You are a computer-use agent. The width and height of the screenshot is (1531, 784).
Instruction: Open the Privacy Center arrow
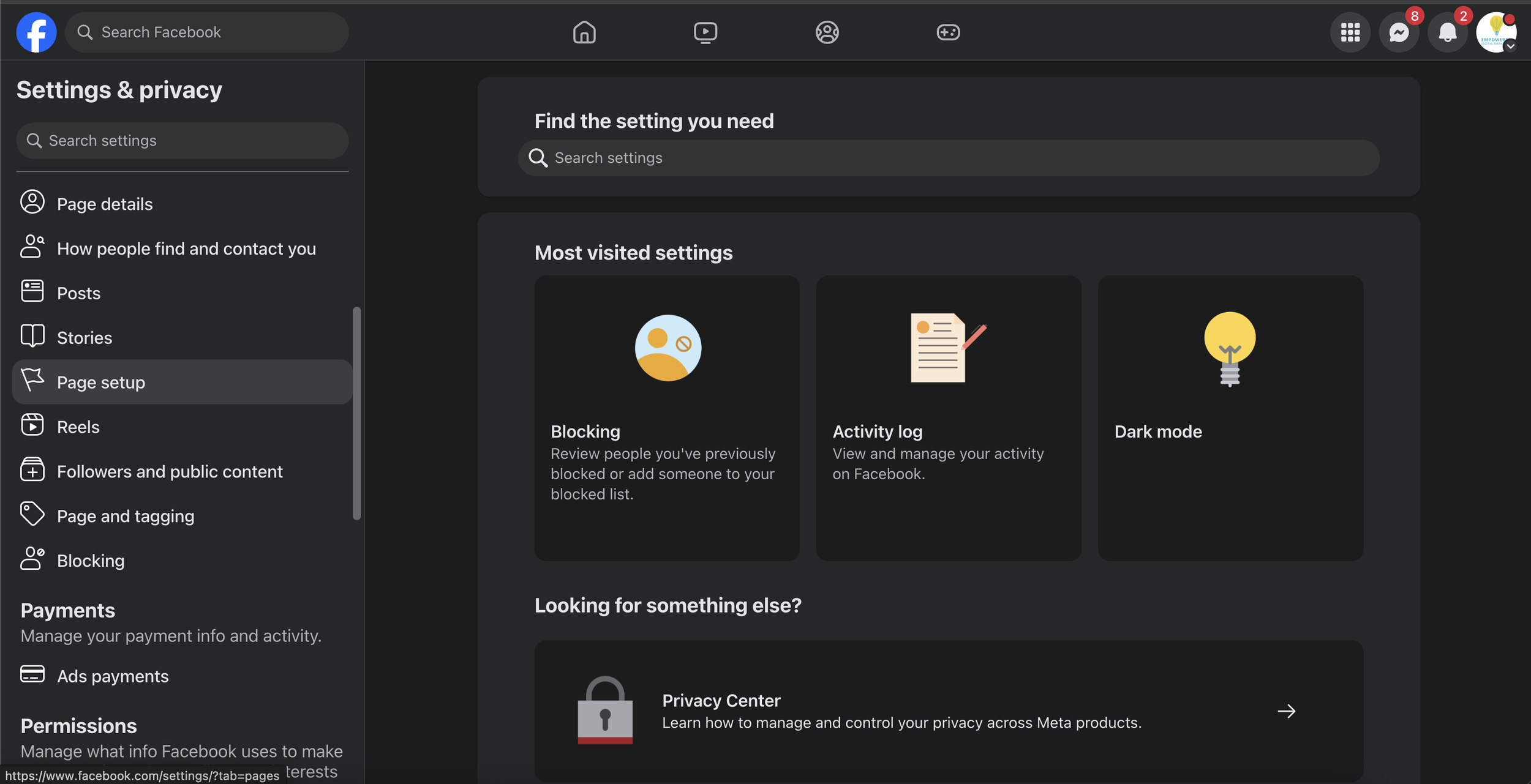click(1286, 711)
